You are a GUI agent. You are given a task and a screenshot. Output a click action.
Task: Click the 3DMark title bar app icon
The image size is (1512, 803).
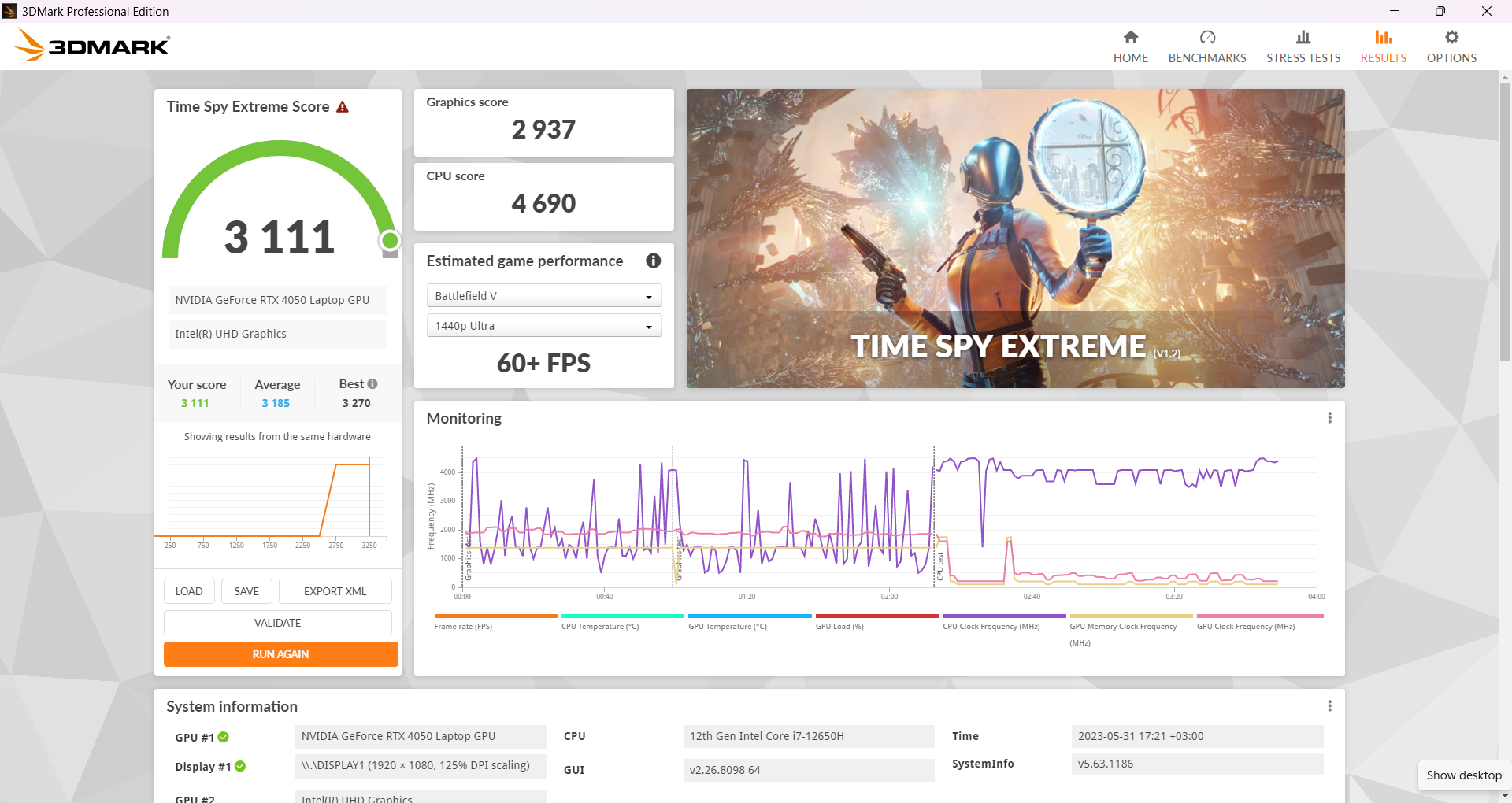(9, 11)
